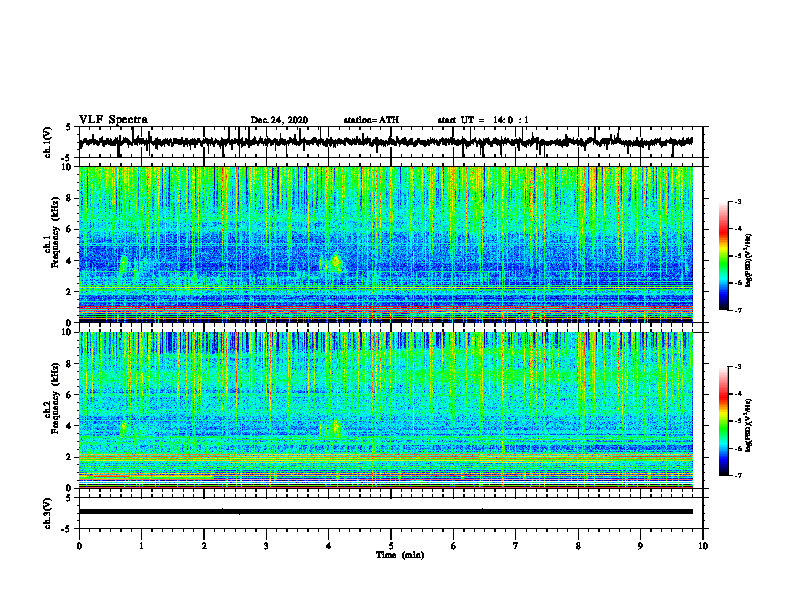
Task: Click the "7" tick on the Time axis
Action: (x=516, y=546)
